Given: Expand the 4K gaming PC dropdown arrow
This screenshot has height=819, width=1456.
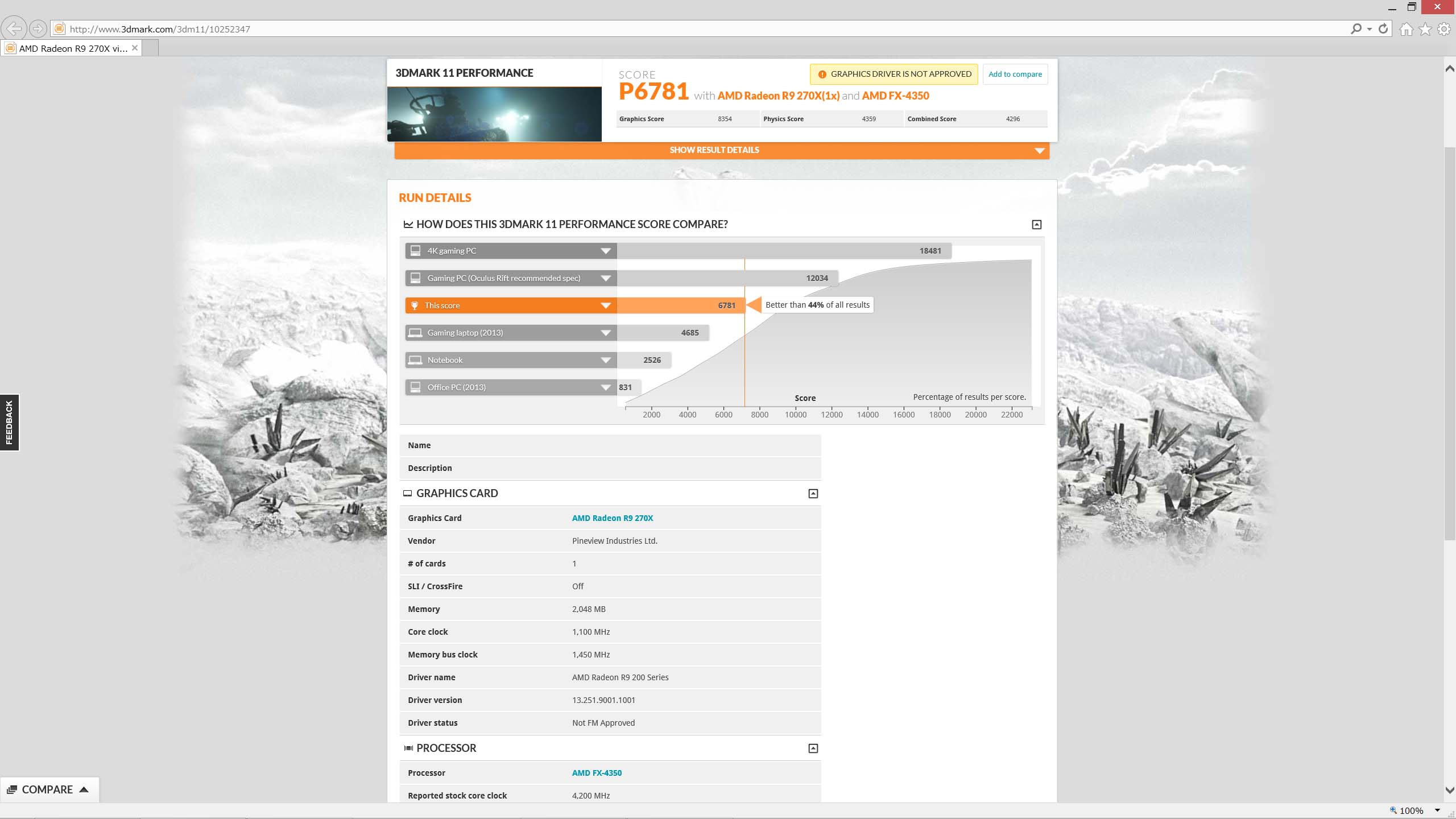Looking at the screenshot, I should pos(606,251).
